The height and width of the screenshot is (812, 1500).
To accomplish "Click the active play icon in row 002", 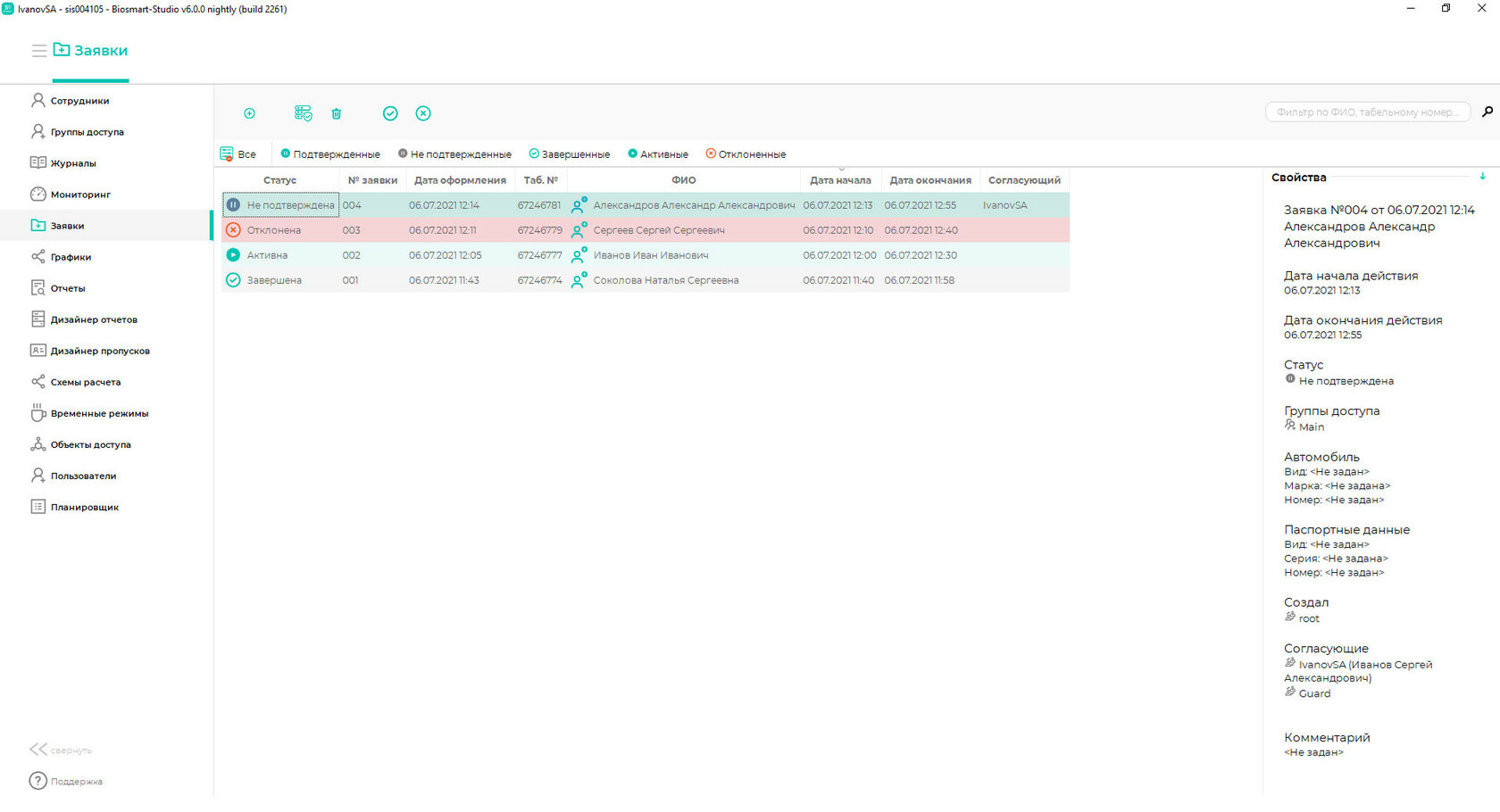I will 233,255.
